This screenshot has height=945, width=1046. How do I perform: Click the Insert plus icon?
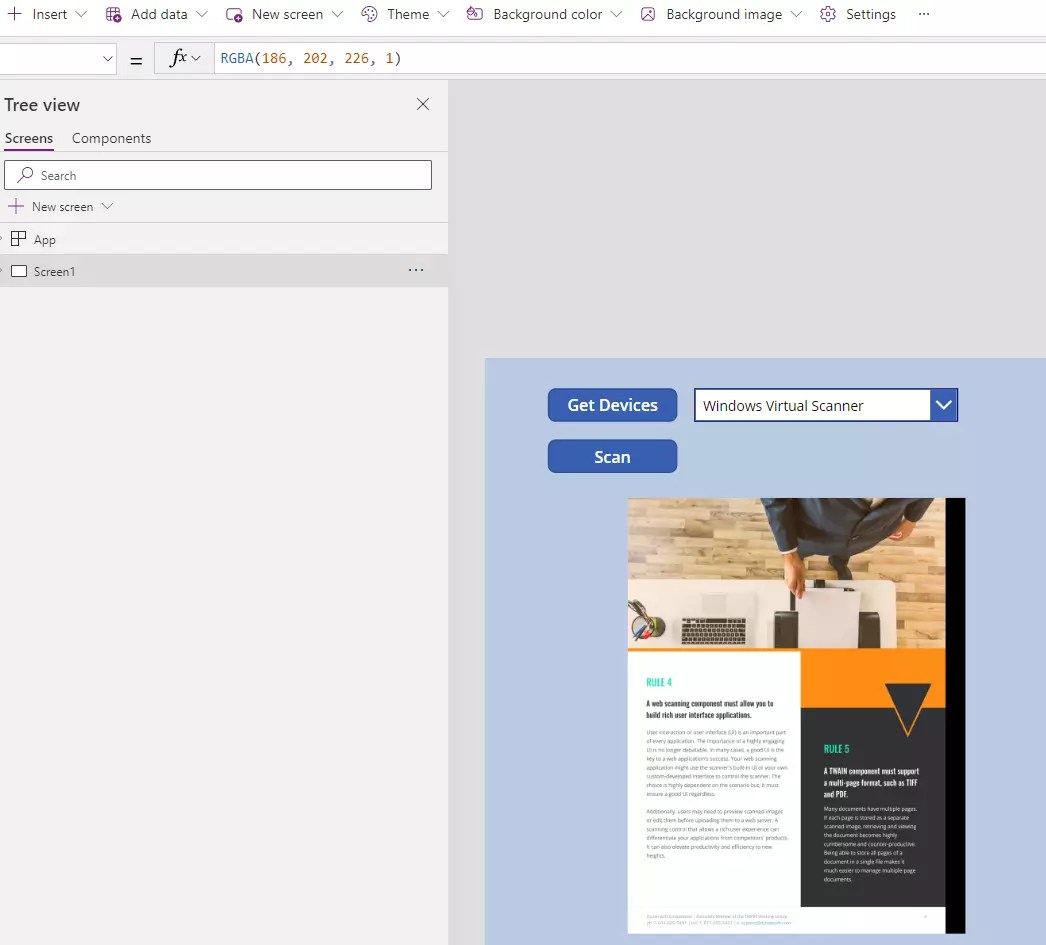click(16, 14)
